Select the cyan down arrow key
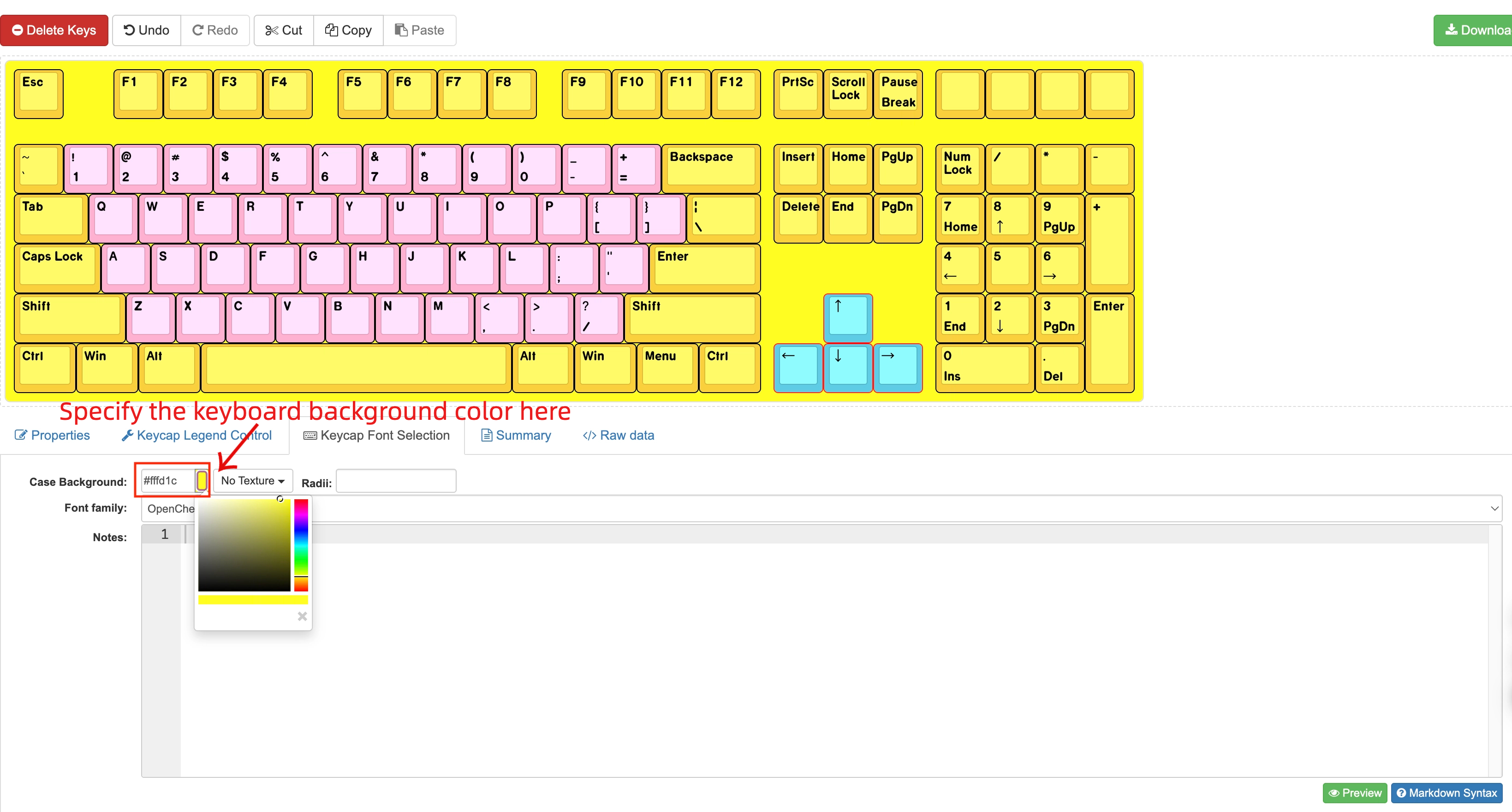Image resolution: width=1512 pixels, height=812 pixels. (848, 368)
